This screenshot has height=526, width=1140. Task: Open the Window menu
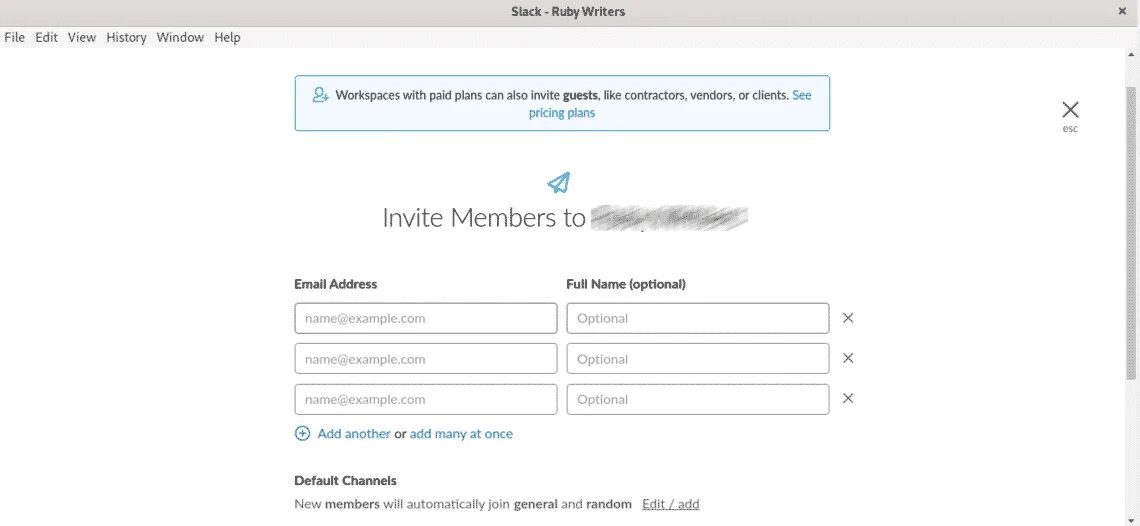(x=180, y=37)
